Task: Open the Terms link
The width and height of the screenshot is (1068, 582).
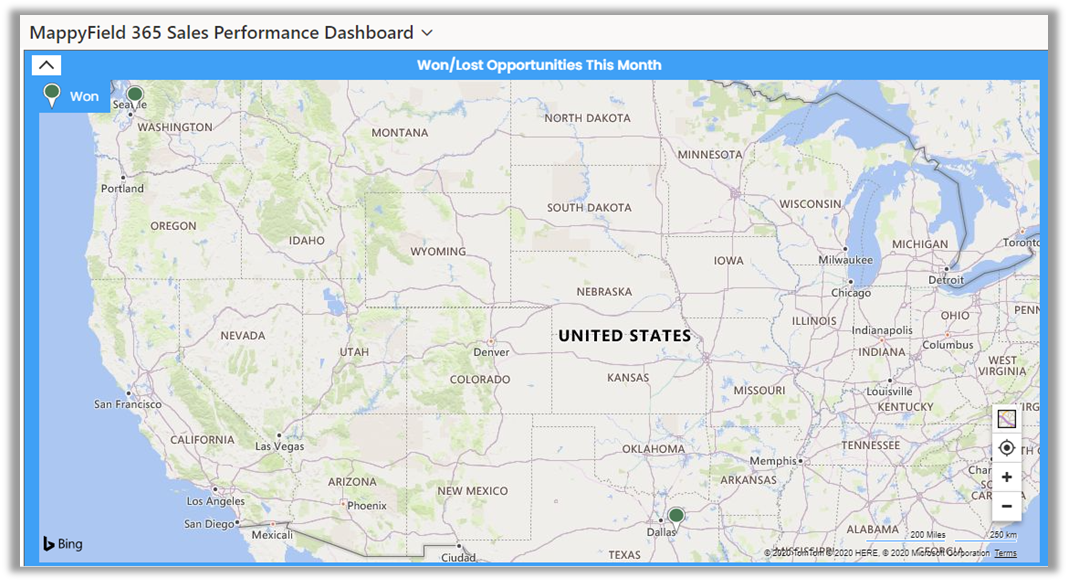Action: (1005, 553)
